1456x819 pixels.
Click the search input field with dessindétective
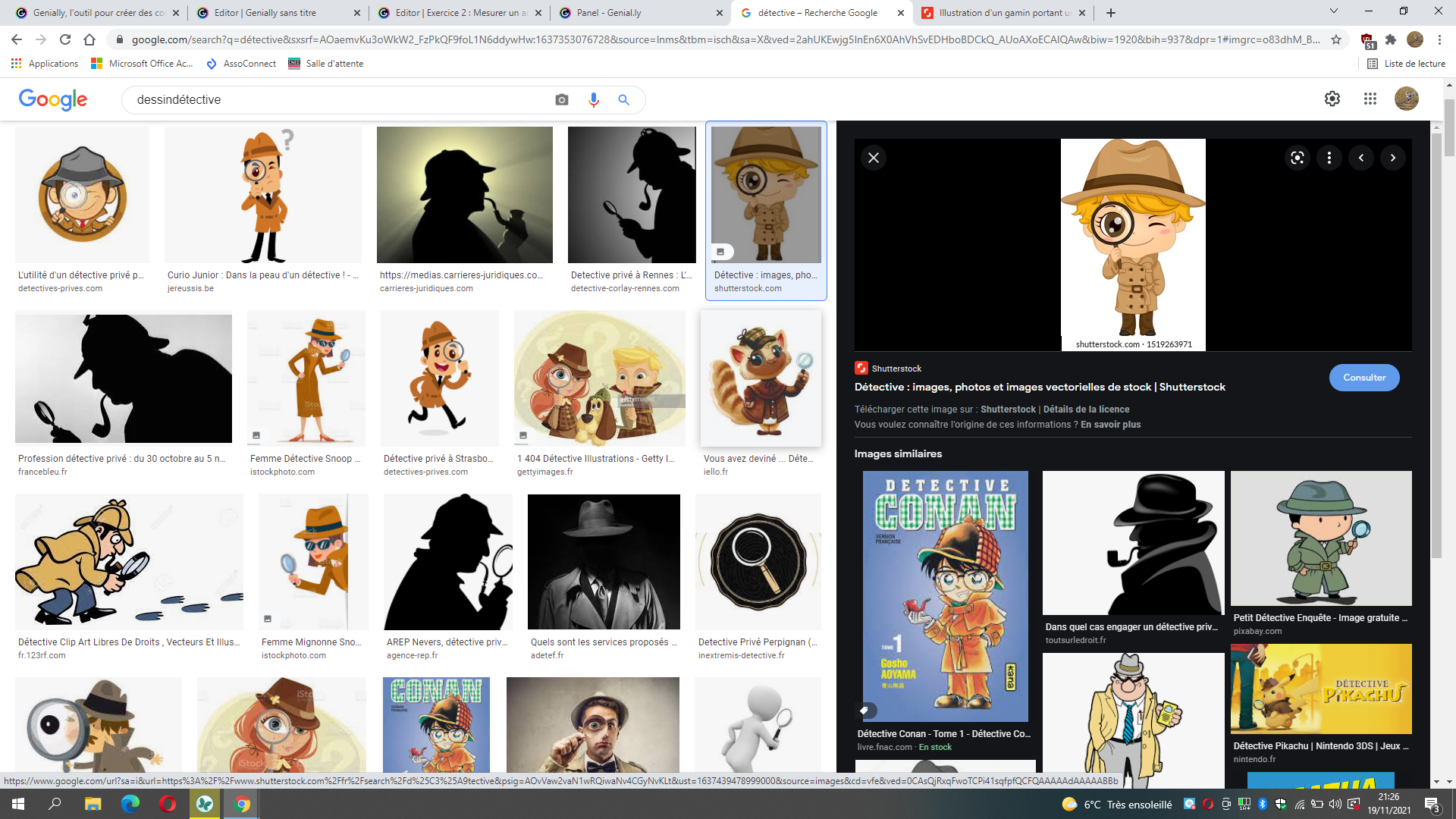[x=337, y=99]
